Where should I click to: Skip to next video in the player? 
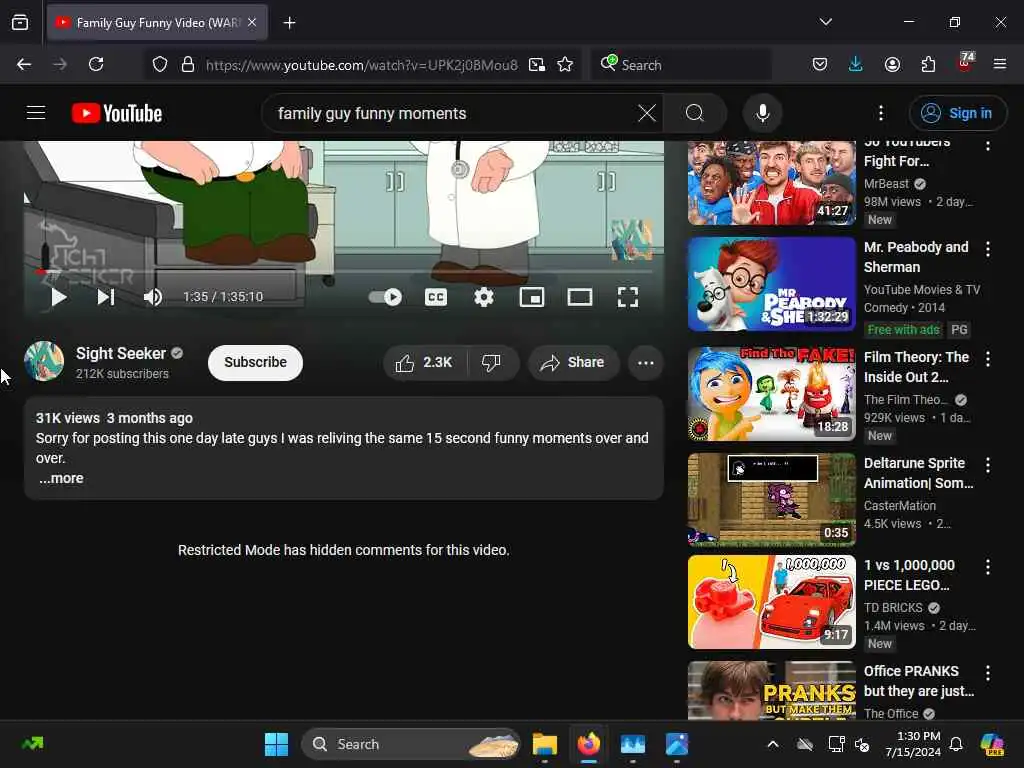106,297
